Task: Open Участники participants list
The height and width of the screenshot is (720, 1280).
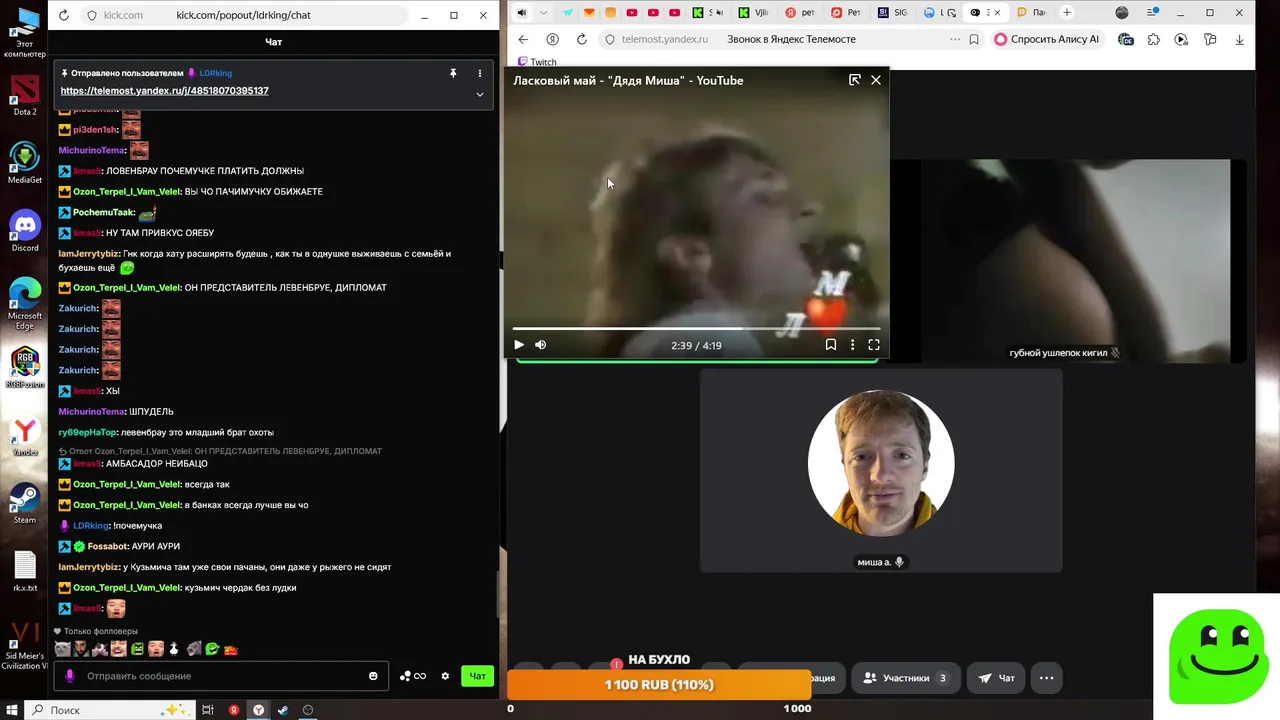Action: point(904,678)
